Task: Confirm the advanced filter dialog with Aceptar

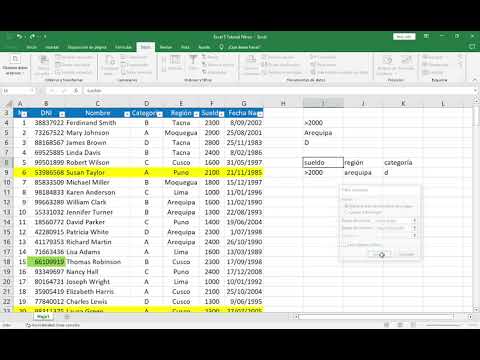Action: click(379, 254)
